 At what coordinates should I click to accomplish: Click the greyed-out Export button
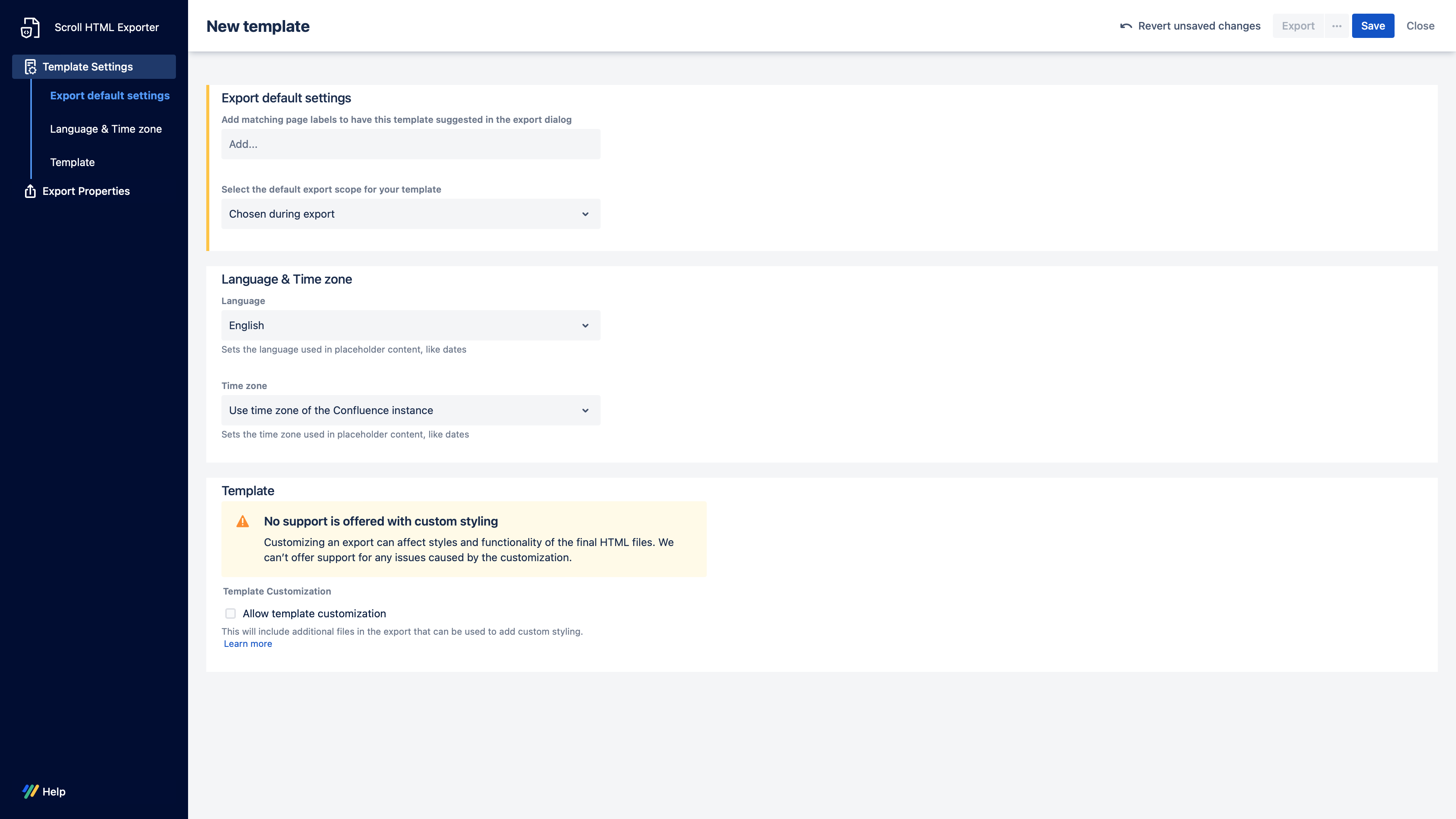tap(1298, 26)
